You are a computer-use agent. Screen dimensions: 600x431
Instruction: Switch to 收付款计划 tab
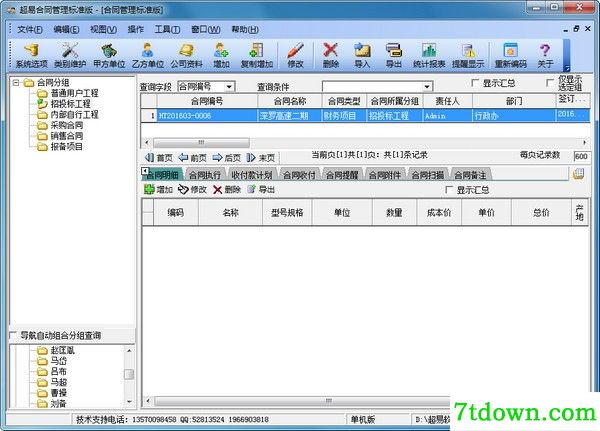coord(251,175)
